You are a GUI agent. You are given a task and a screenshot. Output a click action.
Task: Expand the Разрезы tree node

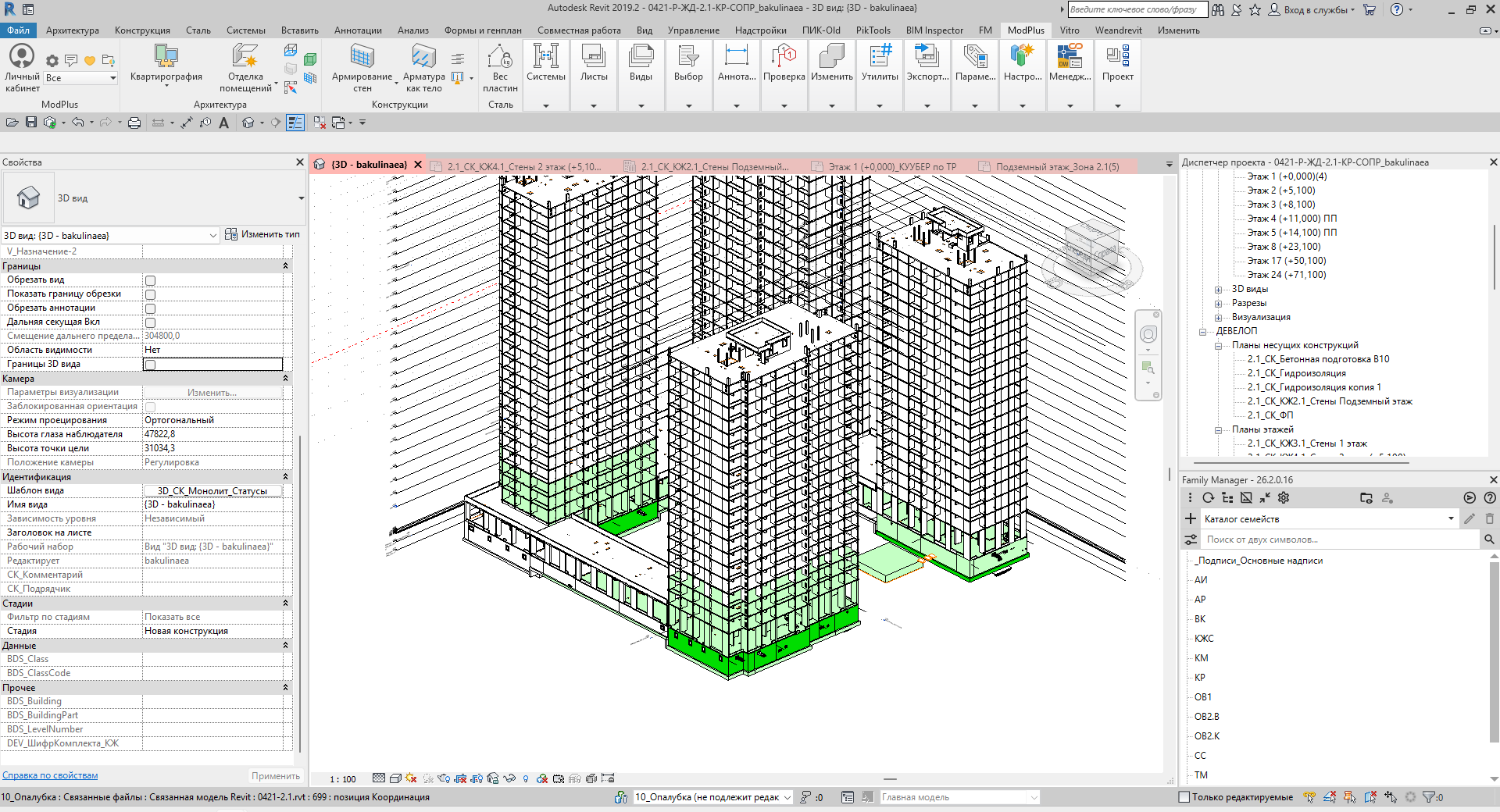1218,304
